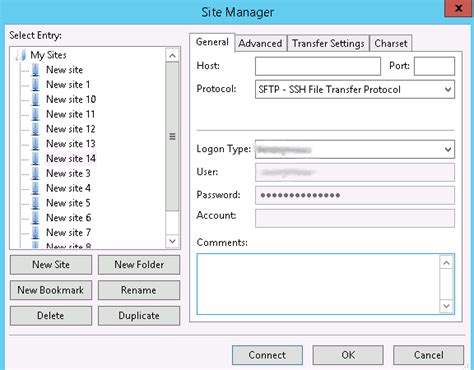Switch to the General tab
Viewport: 474px width, 370px height.
(x=212, y=42)
